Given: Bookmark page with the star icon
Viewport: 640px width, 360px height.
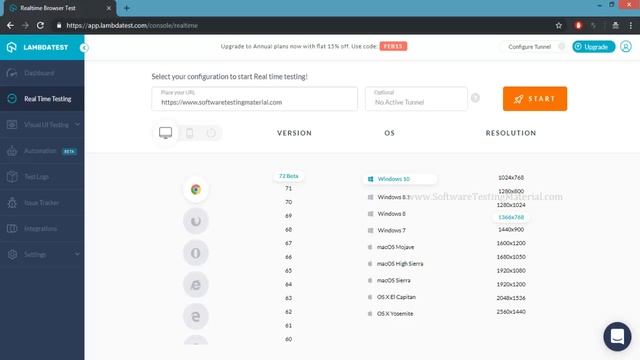Looking at the screenshot, I should pos(558,25).
